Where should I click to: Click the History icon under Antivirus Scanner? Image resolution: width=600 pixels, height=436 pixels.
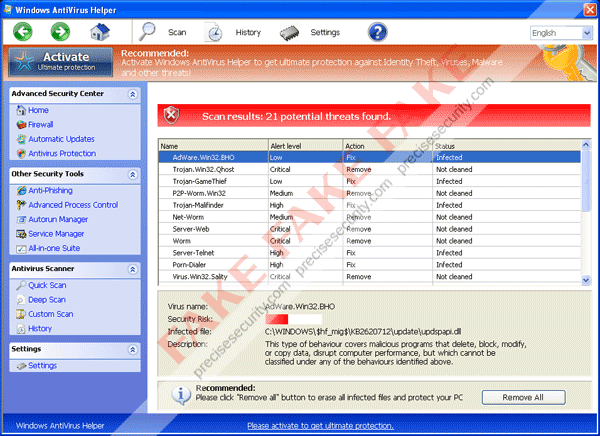(21, 329)
